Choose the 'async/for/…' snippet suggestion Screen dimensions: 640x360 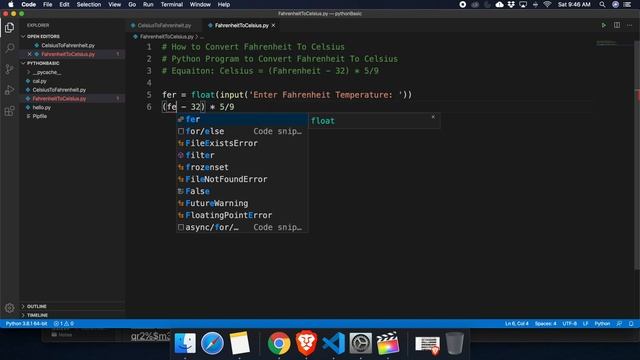coord(242,227)
